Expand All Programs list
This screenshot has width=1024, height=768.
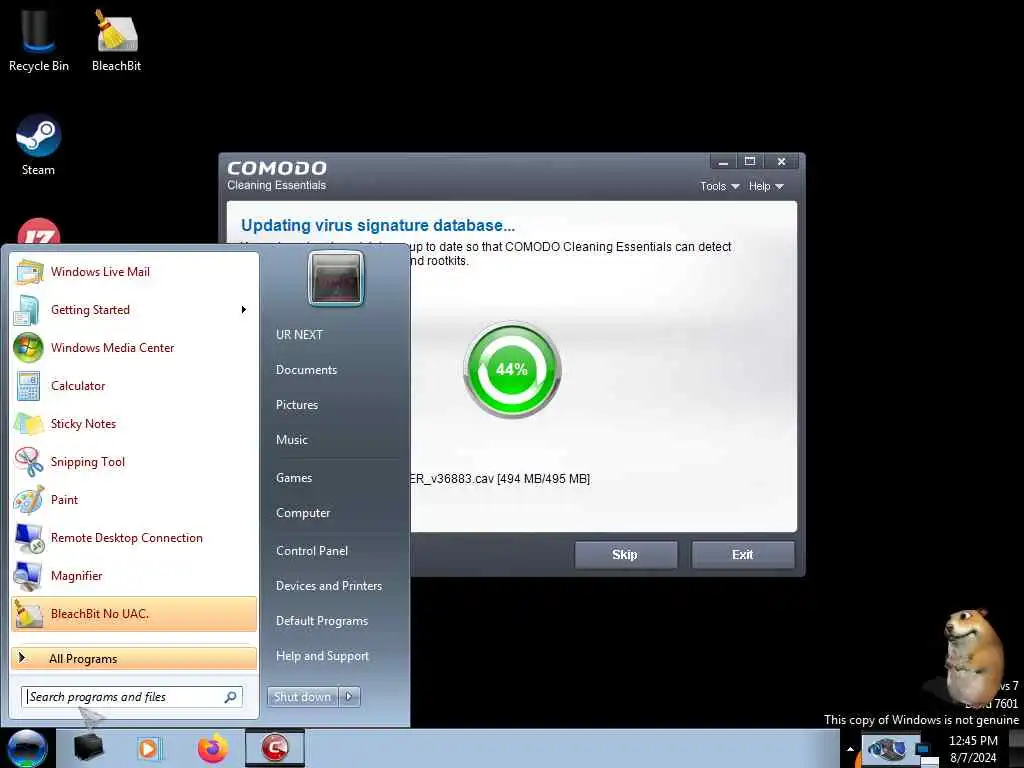click(x=134, y=658)
